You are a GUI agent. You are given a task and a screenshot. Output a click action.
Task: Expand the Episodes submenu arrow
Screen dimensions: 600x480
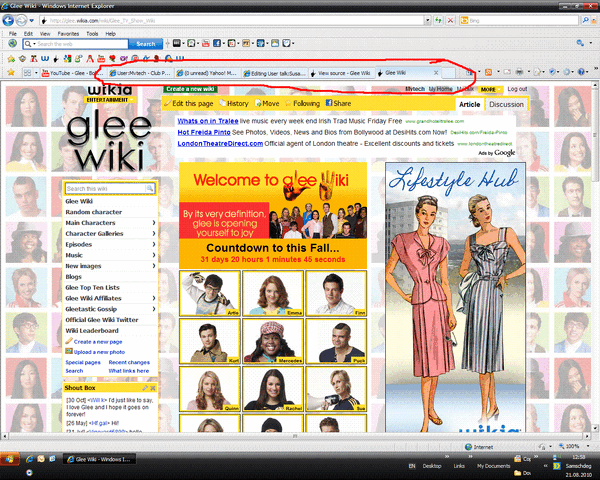154,244
